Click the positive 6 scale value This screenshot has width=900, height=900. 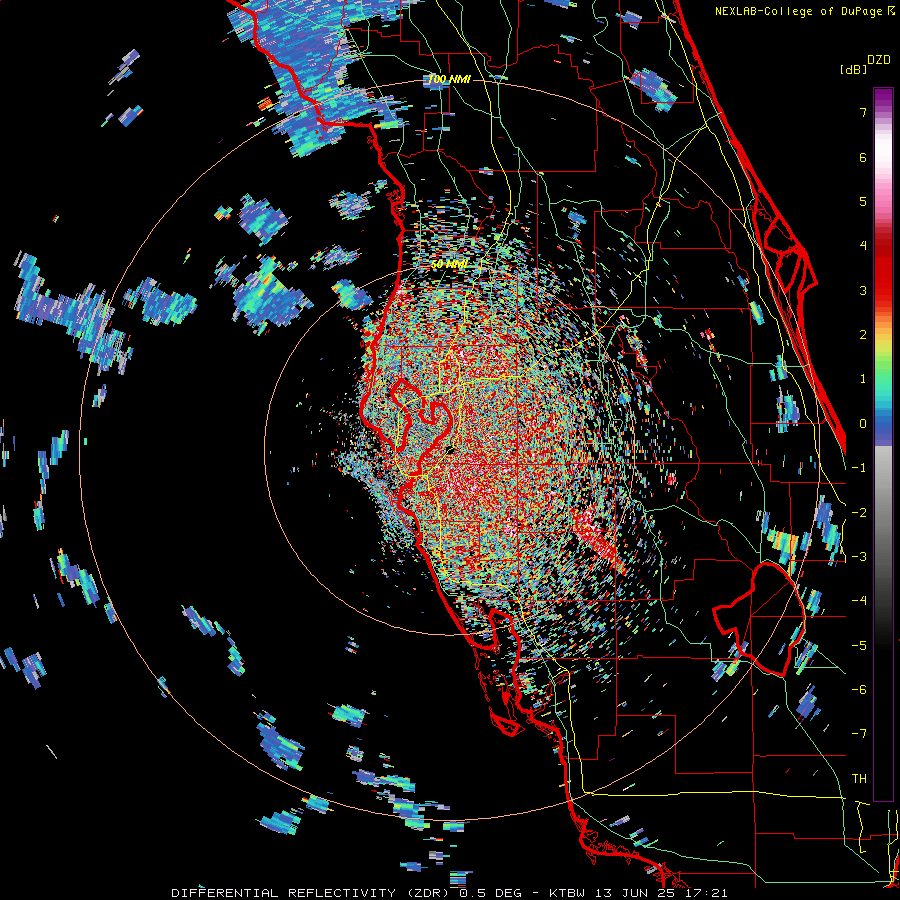coord(863,157)
